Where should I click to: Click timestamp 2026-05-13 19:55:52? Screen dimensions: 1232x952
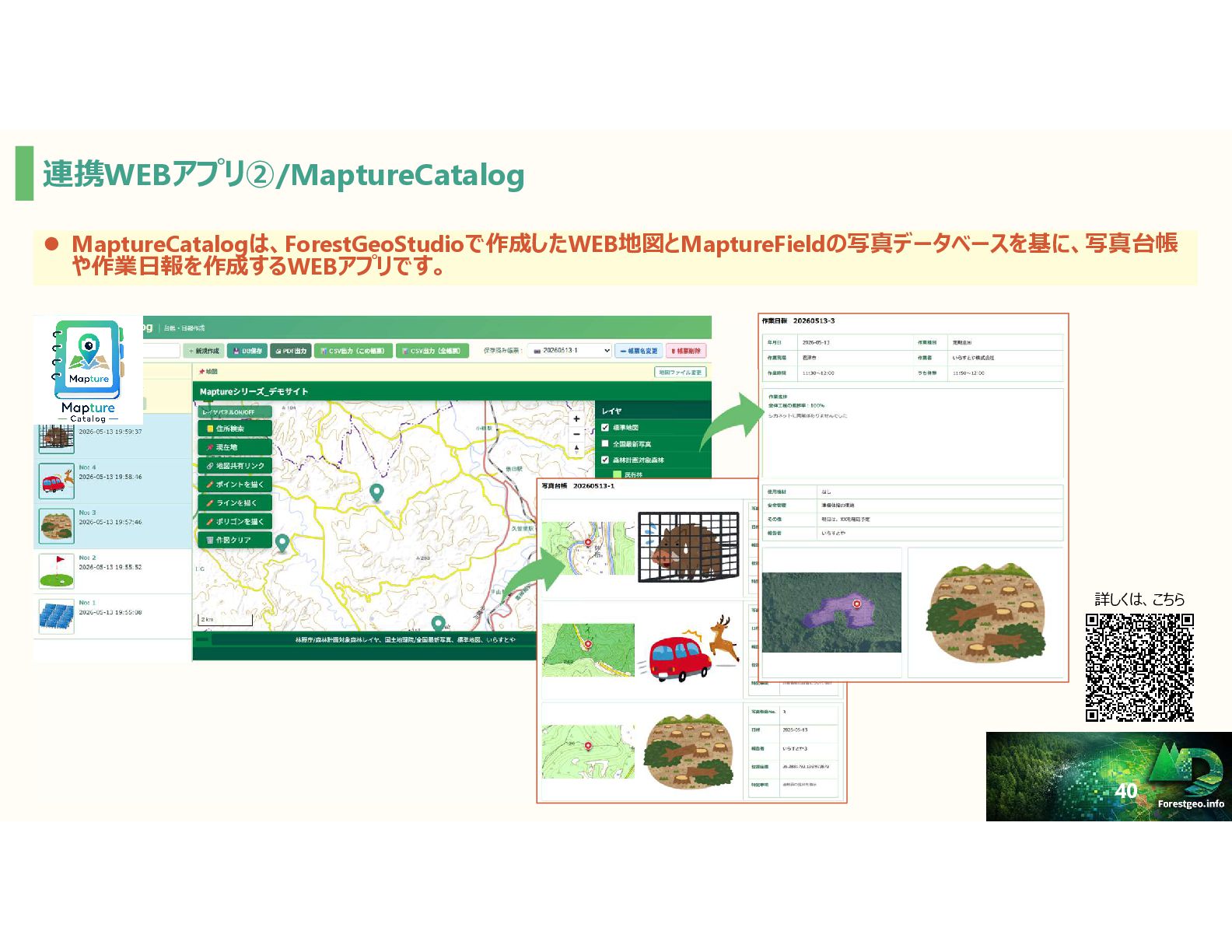(110, 567)
